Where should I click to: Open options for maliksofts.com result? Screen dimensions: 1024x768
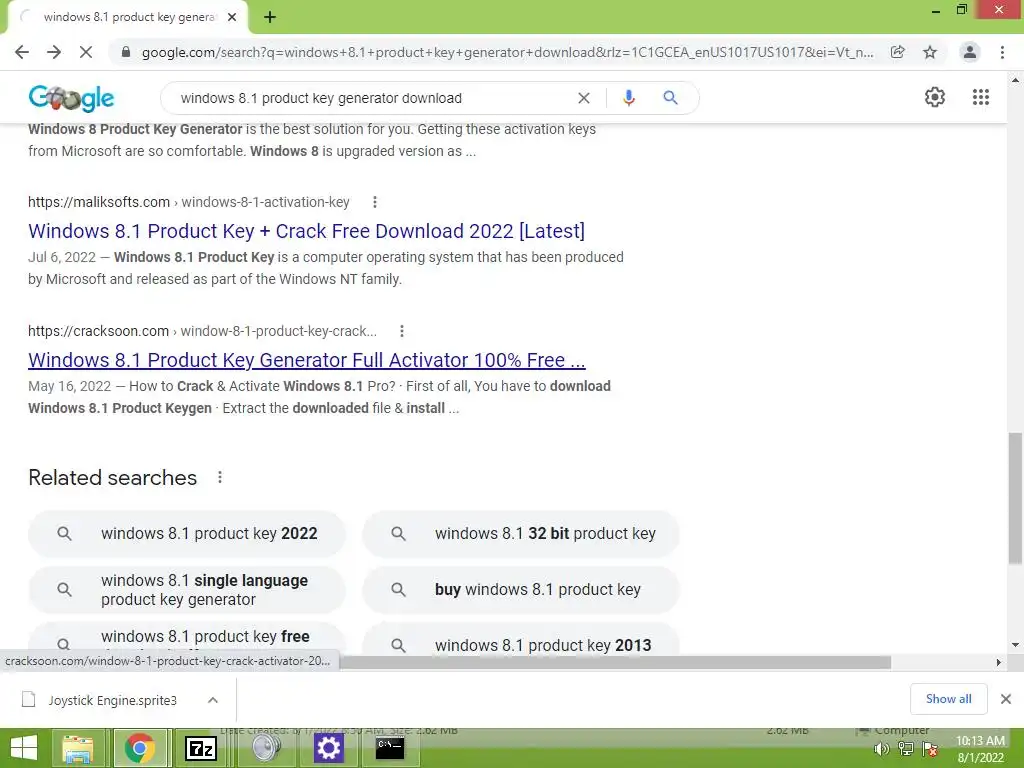pos(375,202)
